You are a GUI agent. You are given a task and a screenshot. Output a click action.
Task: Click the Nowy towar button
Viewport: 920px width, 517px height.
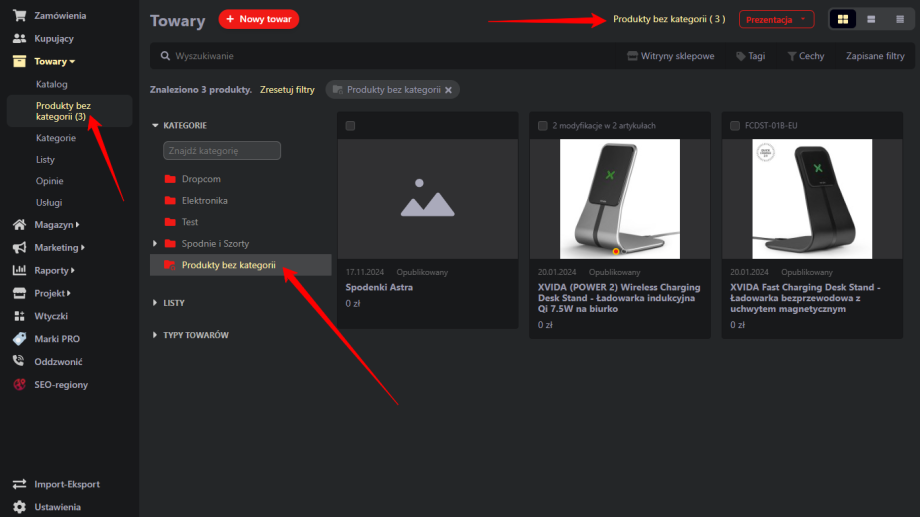(258, 19)
